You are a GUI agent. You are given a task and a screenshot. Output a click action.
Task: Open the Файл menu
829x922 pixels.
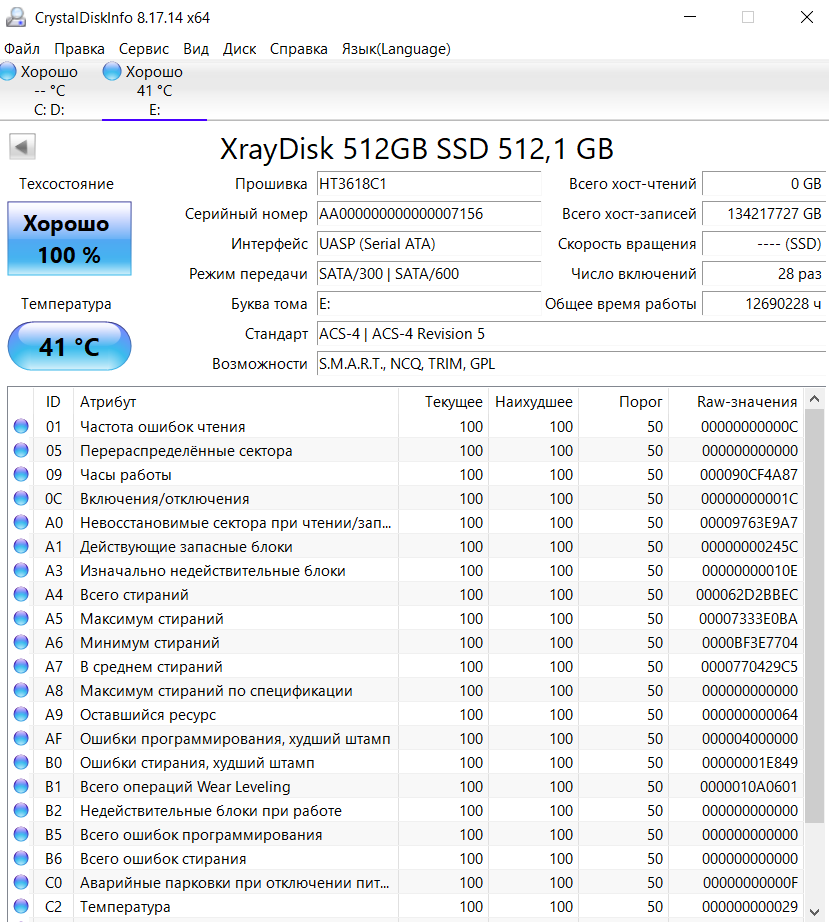[x=22, y=49]
